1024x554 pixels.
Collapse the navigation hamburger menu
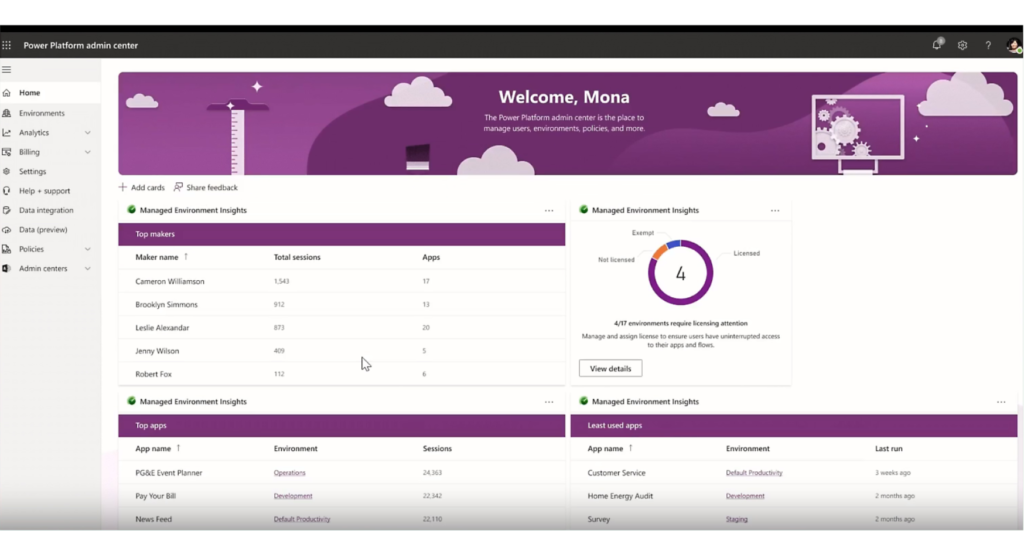pyautogui.click(x=7, y=69)
